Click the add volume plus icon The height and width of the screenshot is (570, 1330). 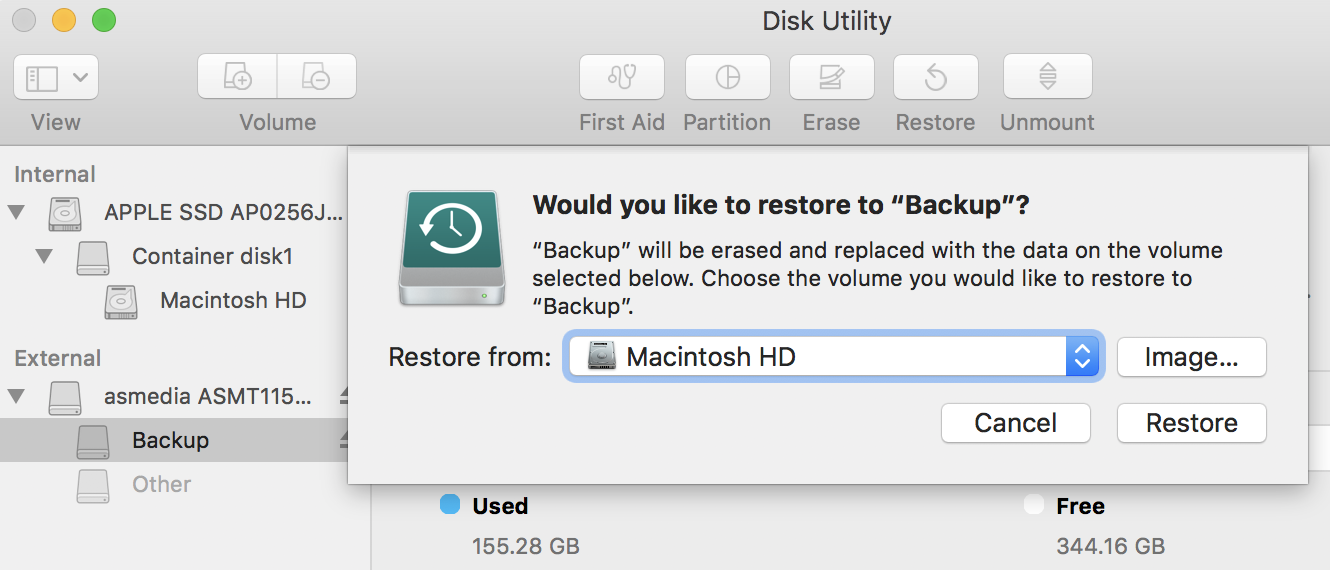click(x=237, y=77)
